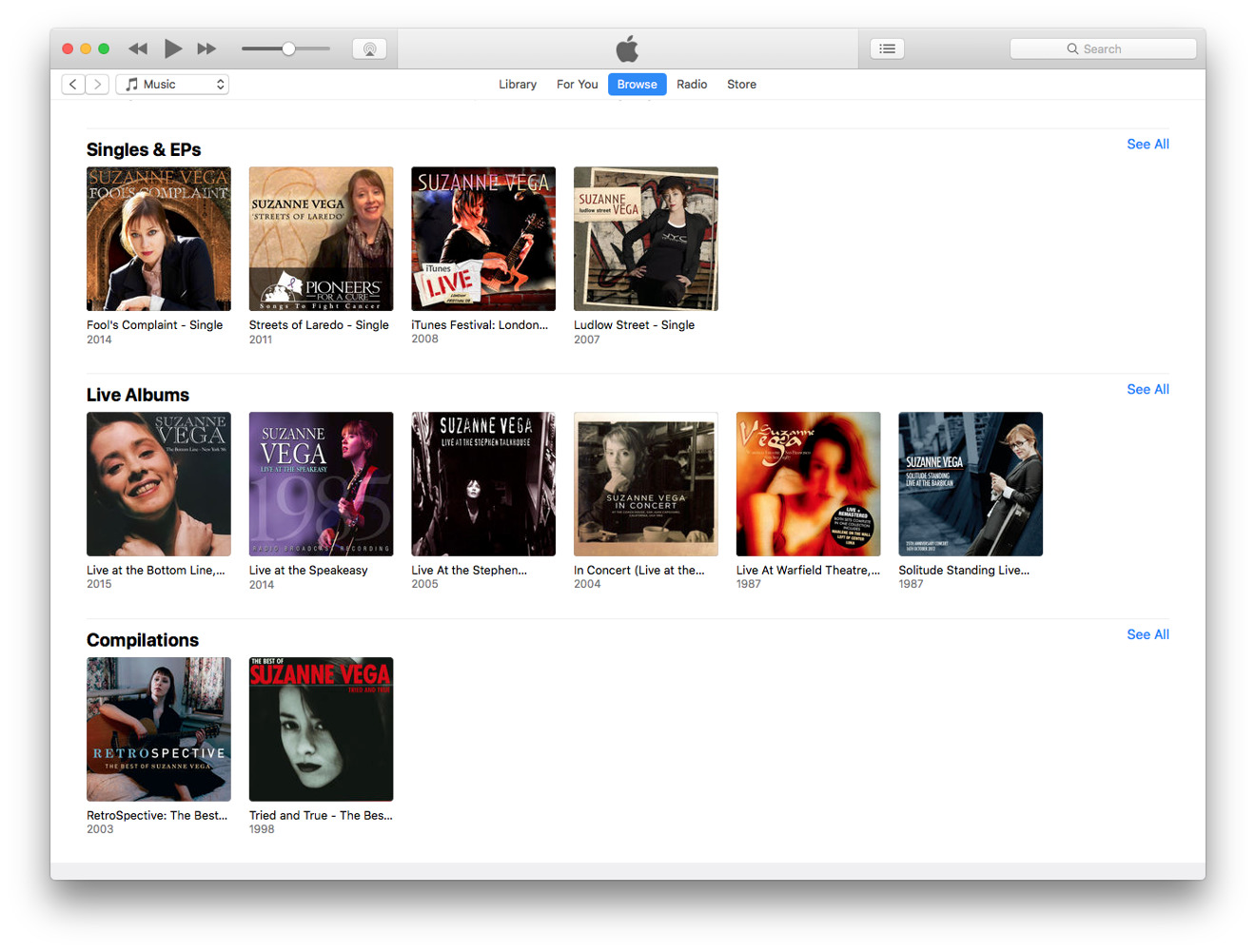Click the 'Solitude Standing Live...' title
The width and height of the screenshot is (1256, 952).
click(964, 571)
